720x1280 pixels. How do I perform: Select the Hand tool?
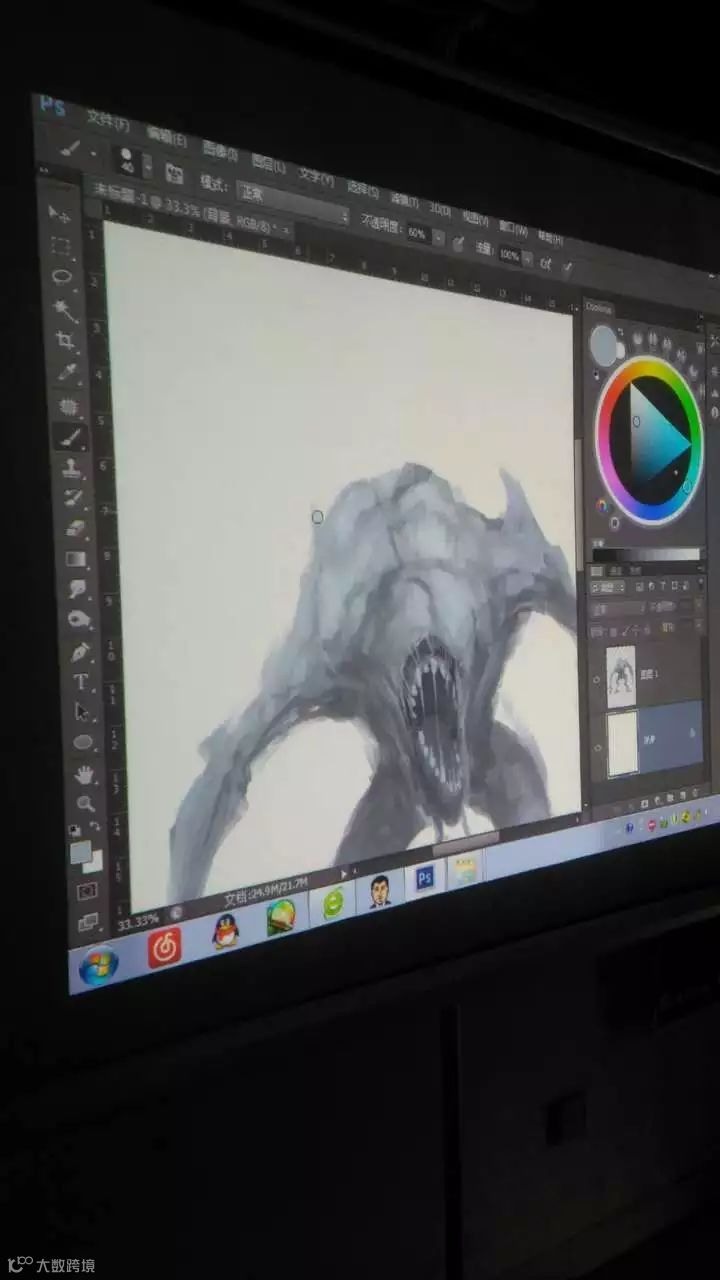pyautogui.click(x=85, y=774)
